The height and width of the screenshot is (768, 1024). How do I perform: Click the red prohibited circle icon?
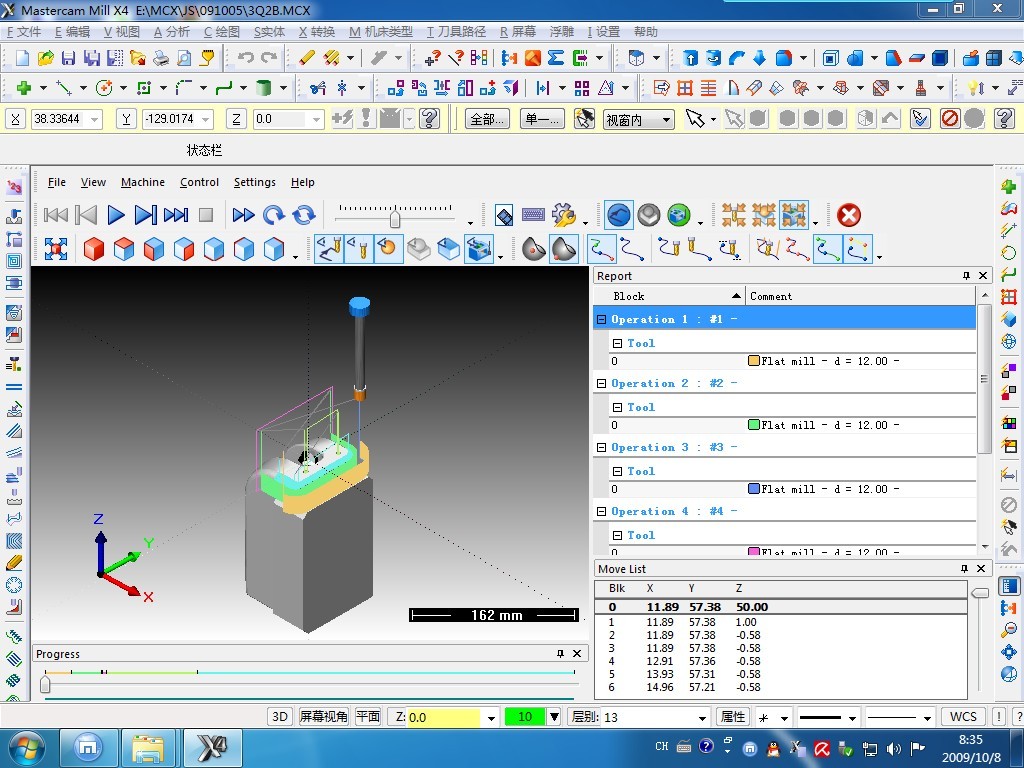950,118
